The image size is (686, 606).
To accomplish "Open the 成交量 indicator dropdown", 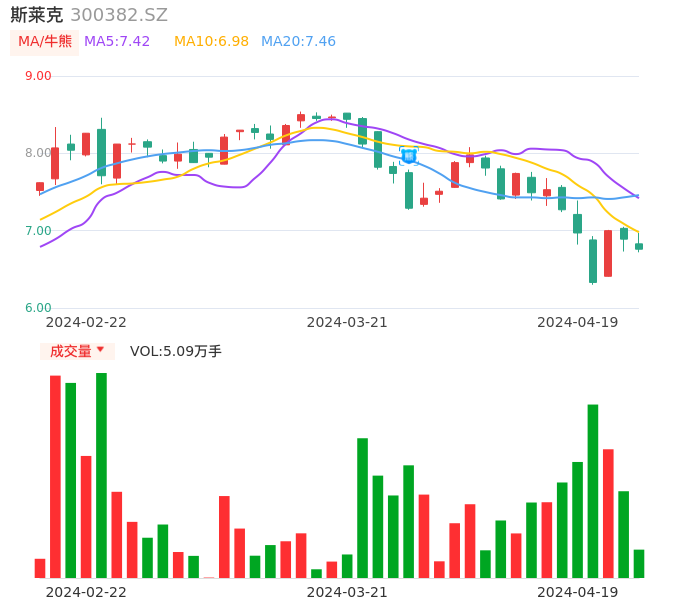I will (x=77, y=351).
